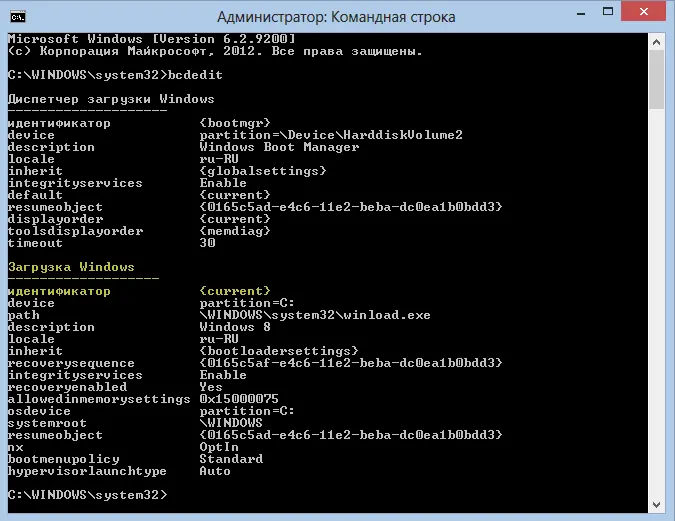Open the cmd system menu icon

18,17
